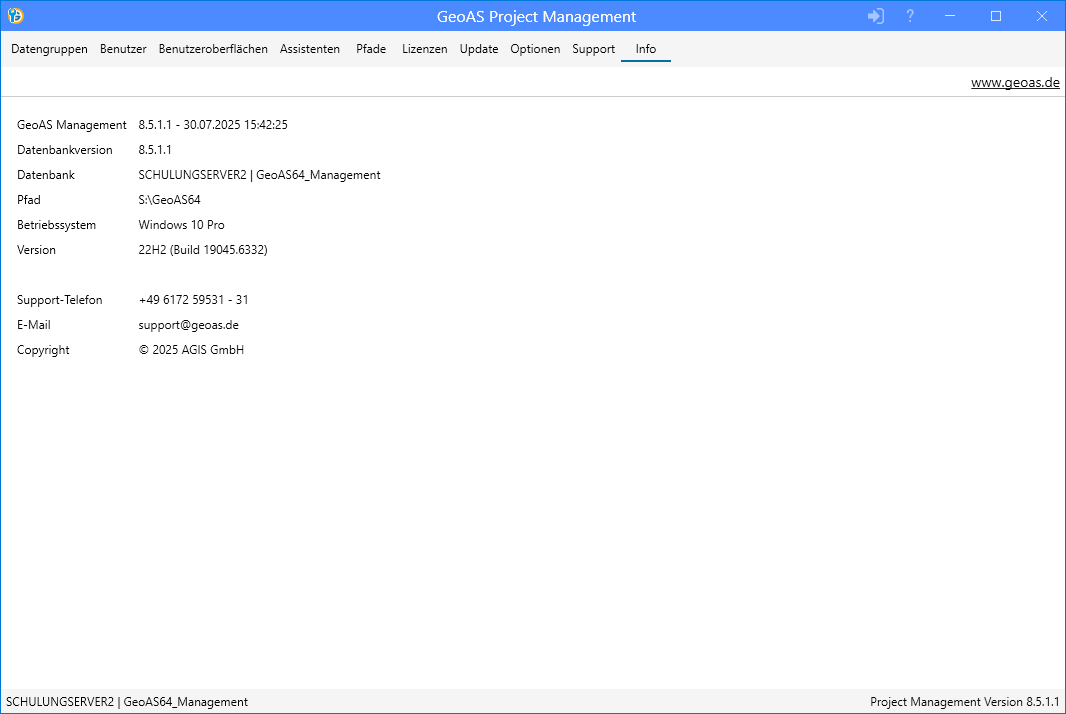The image size is (1066, 714).
Task: Select the Benutzeroberflächen tab
Action: 213,49
